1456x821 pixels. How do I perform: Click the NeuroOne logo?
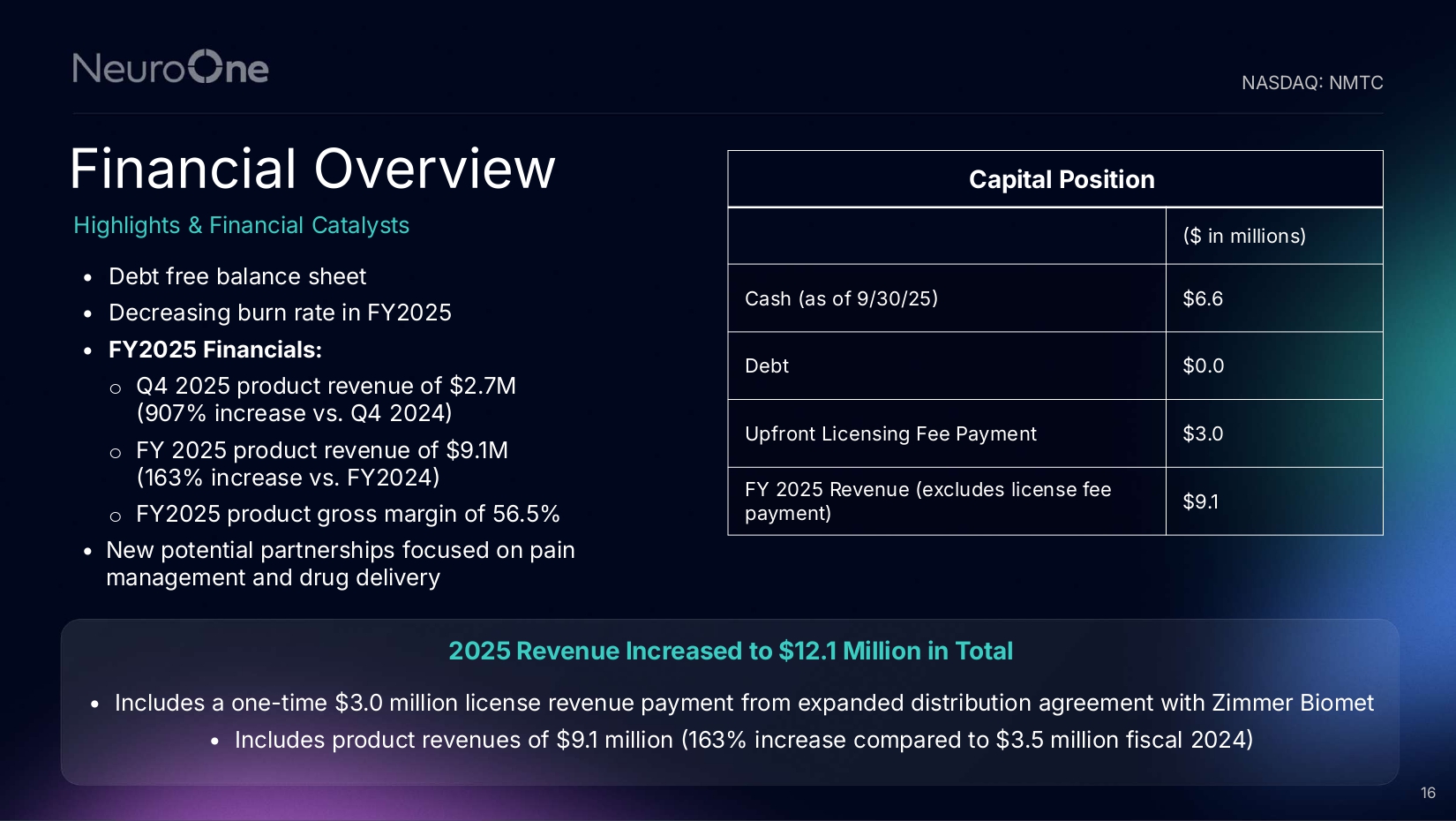point(170,68)
